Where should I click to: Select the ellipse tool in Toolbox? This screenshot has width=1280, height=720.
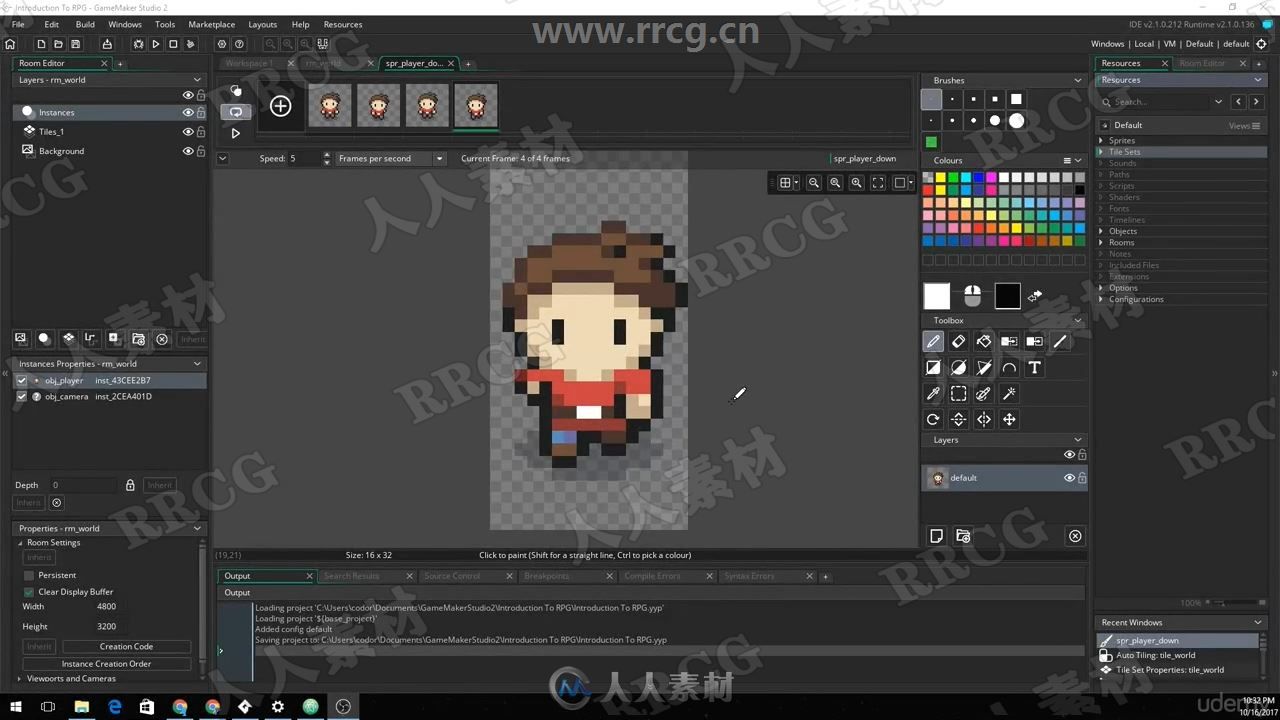(x=958, y=368)
